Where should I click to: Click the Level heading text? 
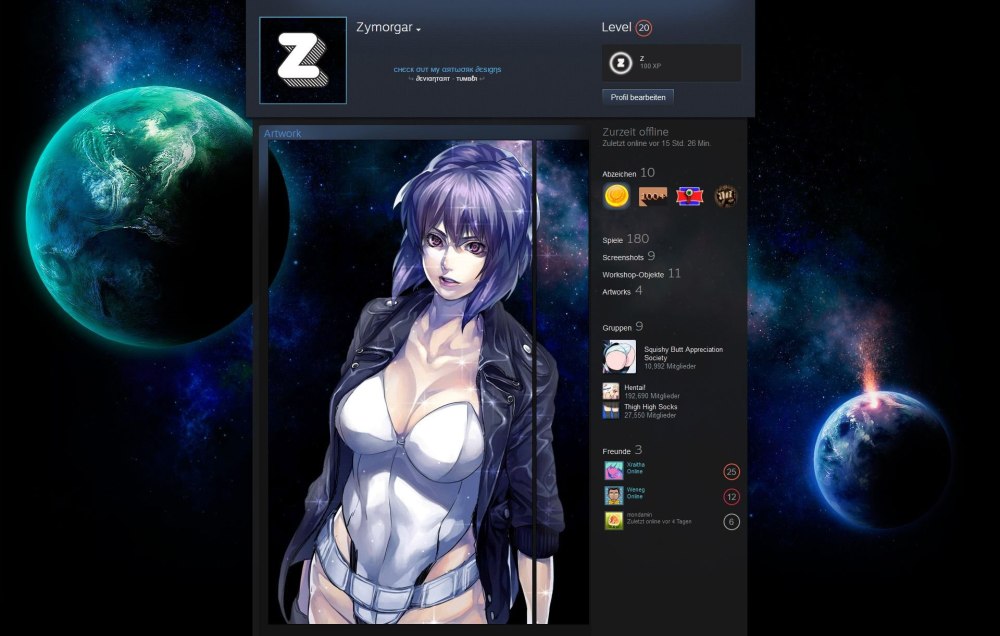click(616, 27)
